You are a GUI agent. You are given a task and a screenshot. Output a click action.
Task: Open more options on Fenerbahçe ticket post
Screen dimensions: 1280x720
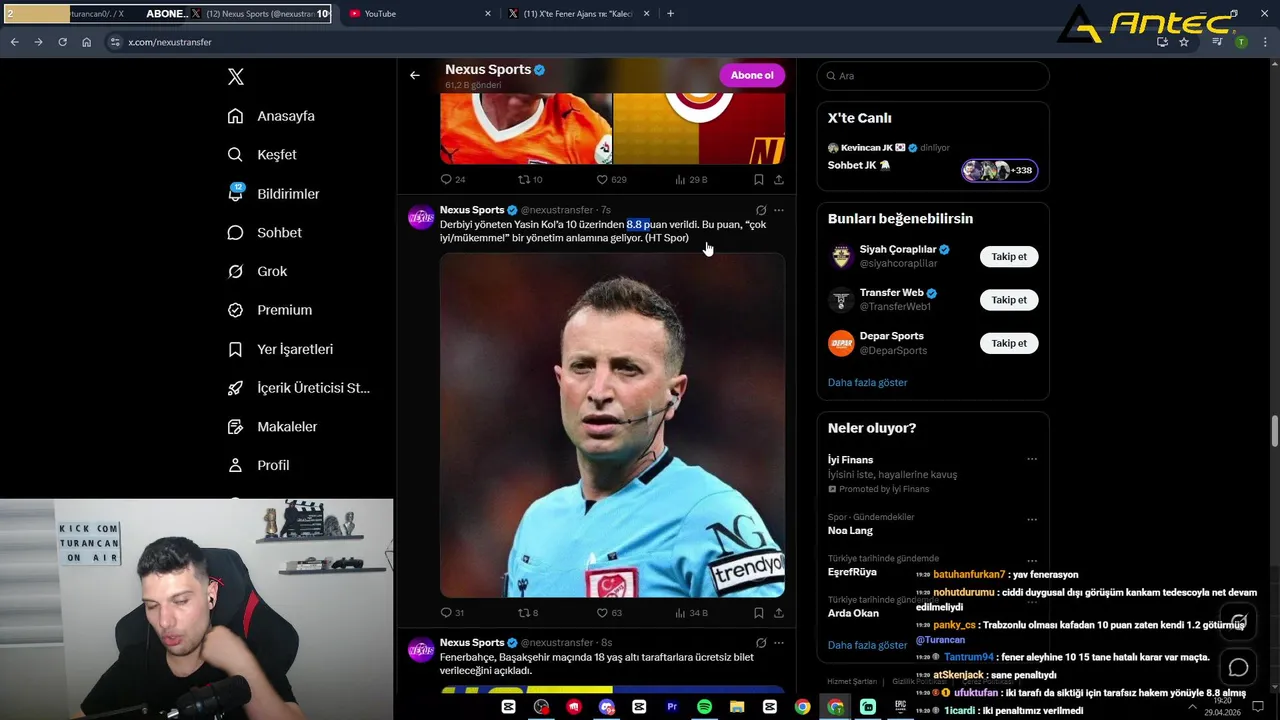[779, 643]
